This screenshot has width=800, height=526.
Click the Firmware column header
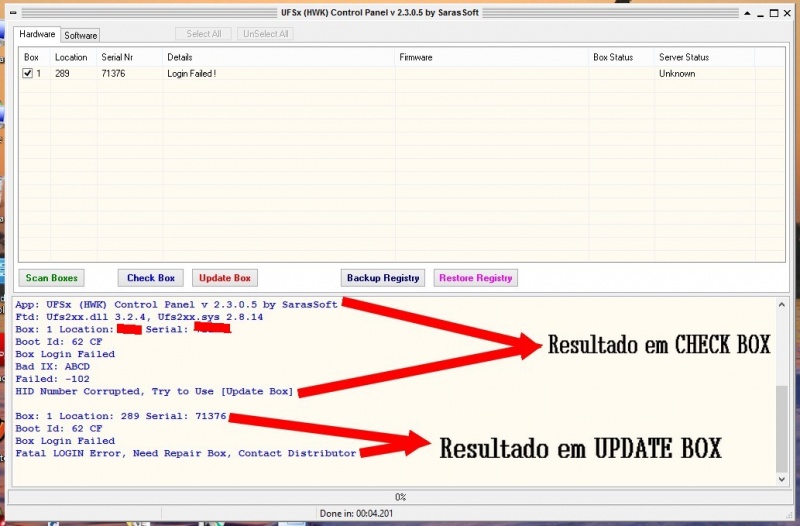(491, 57)
